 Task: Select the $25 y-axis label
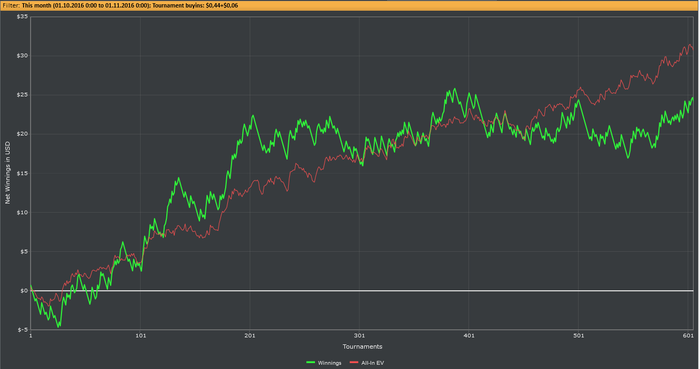click(22, 95)
